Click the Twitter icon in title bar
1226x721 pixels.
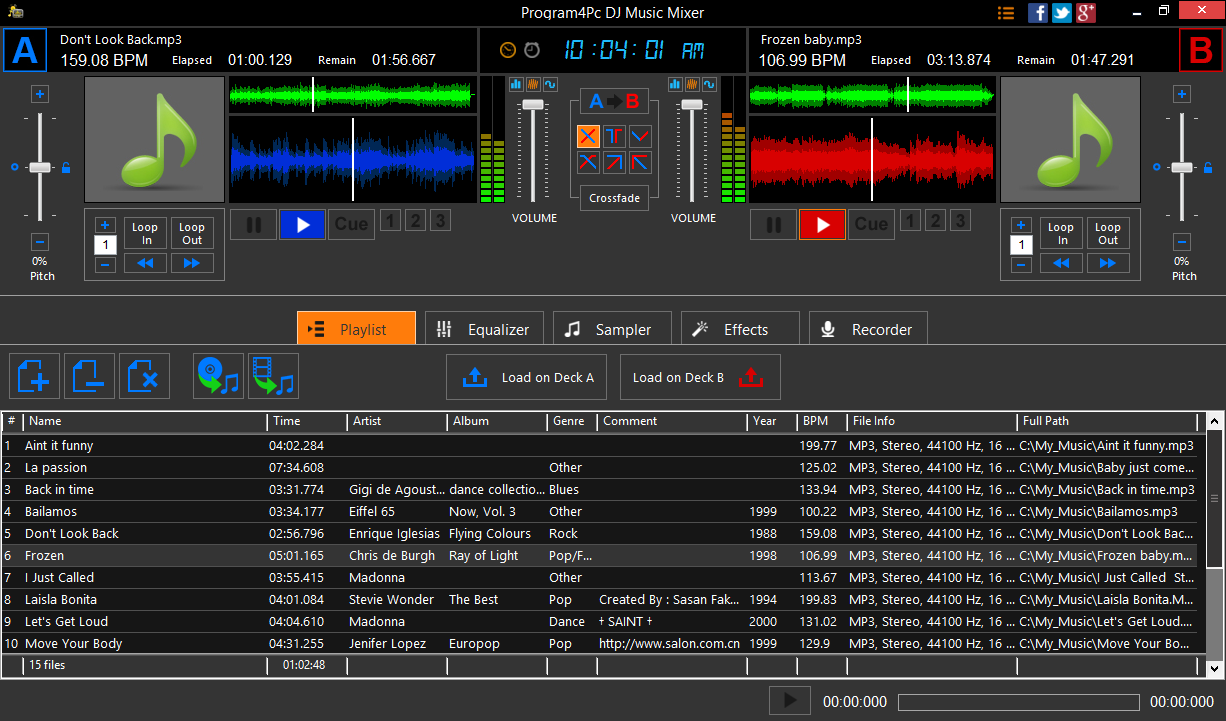coord(1062,13)
